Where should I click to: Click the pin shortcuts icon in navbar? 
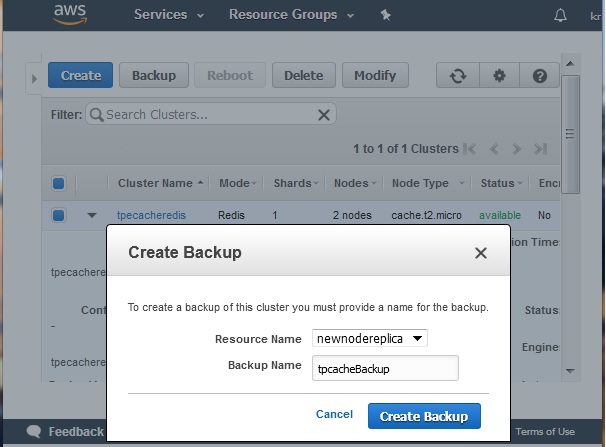[x=386, y=15]
